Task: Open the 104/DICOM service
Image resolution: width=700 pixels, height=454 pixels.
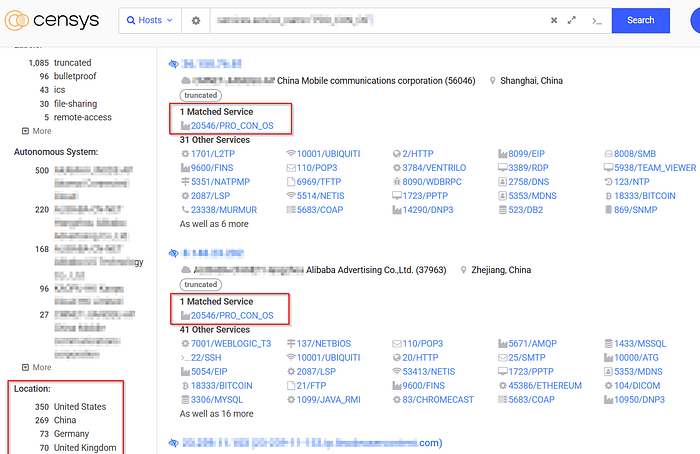Action: [x=637, y=386]
